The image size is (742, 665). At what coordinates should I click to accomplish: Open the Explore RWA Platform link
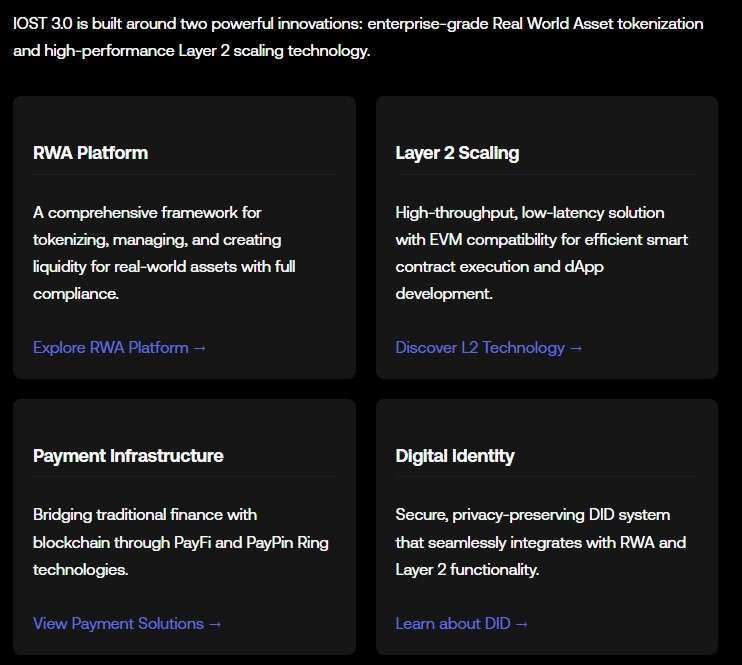coord(111,348)
